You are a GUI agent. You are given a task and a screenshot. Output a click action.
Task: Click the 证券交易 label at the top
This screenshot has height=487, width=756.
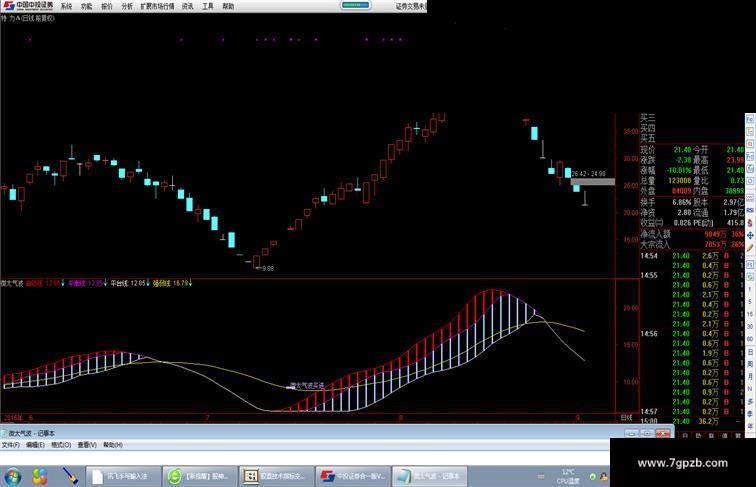click(411, 6)
